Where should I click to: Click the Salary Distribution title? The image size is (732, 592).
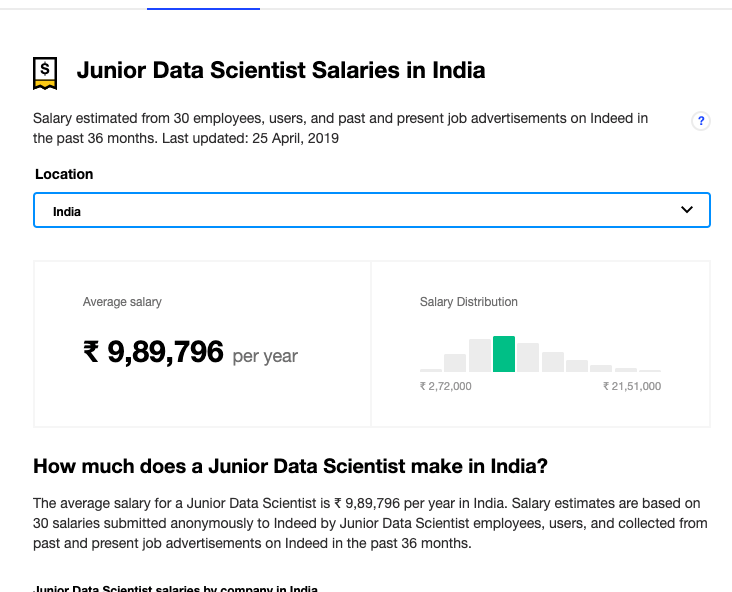pos(469,302)
